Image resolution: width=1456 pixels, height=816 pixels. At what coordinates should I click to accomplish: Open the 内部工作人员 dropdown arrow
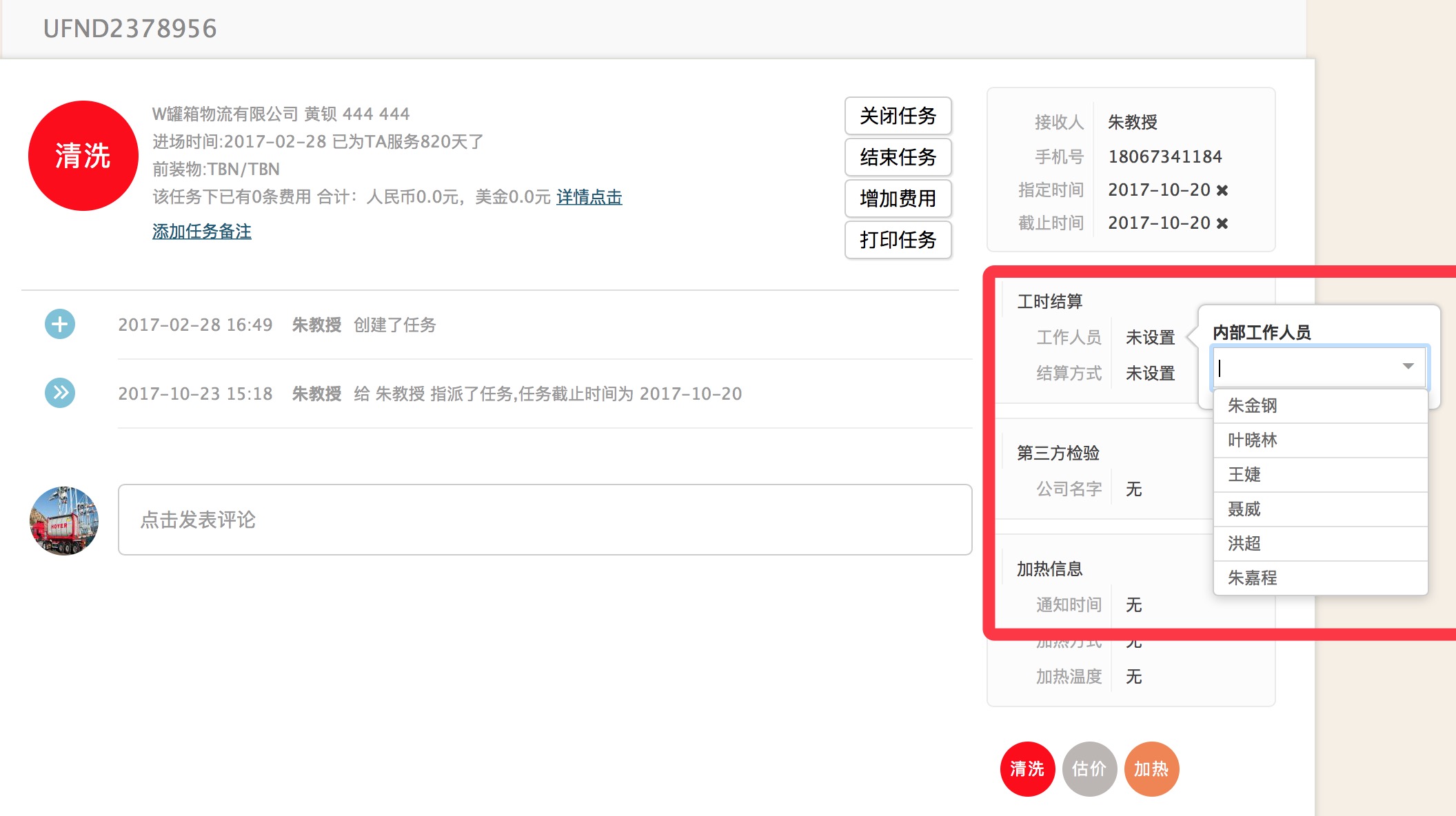coord(1408,367)
